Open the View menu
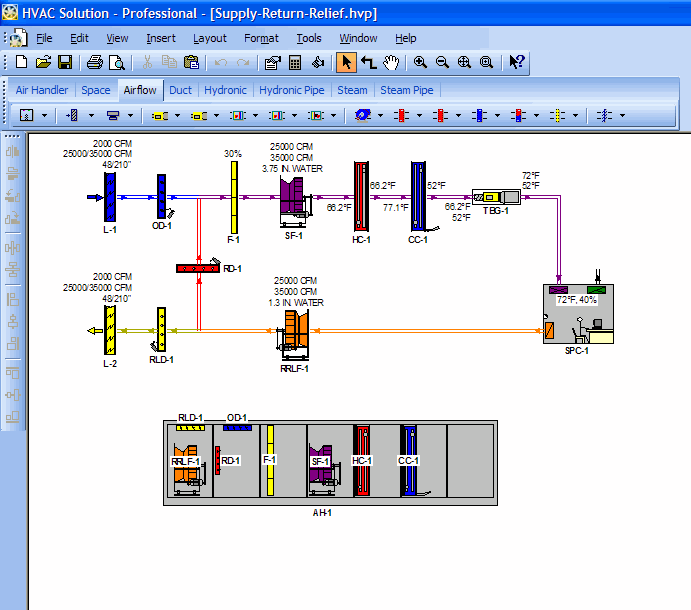691x610 pixels. click(117, 38)
